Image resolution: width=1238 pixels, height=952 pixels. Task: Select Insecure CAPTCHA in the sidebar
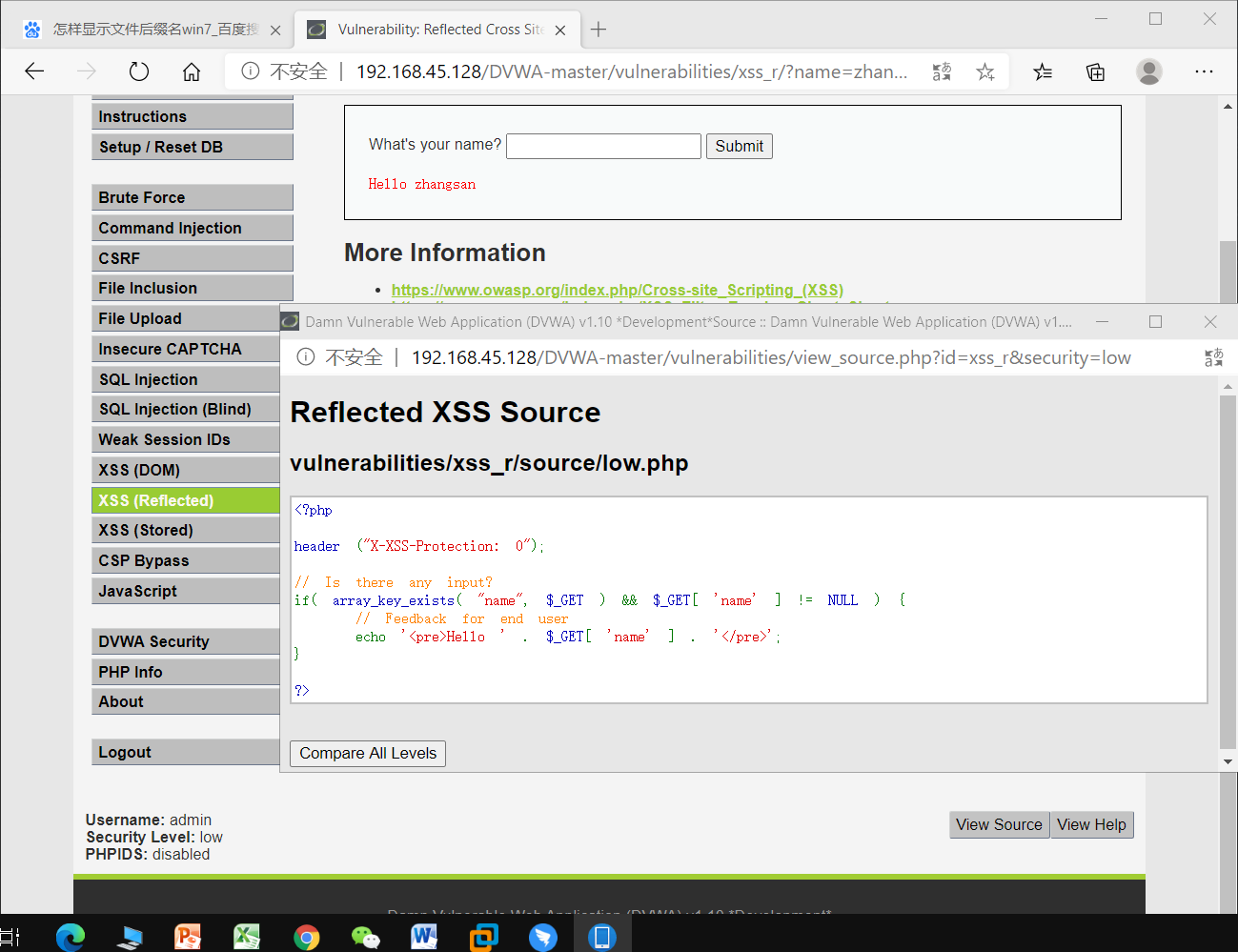click(x=186, y=349)
